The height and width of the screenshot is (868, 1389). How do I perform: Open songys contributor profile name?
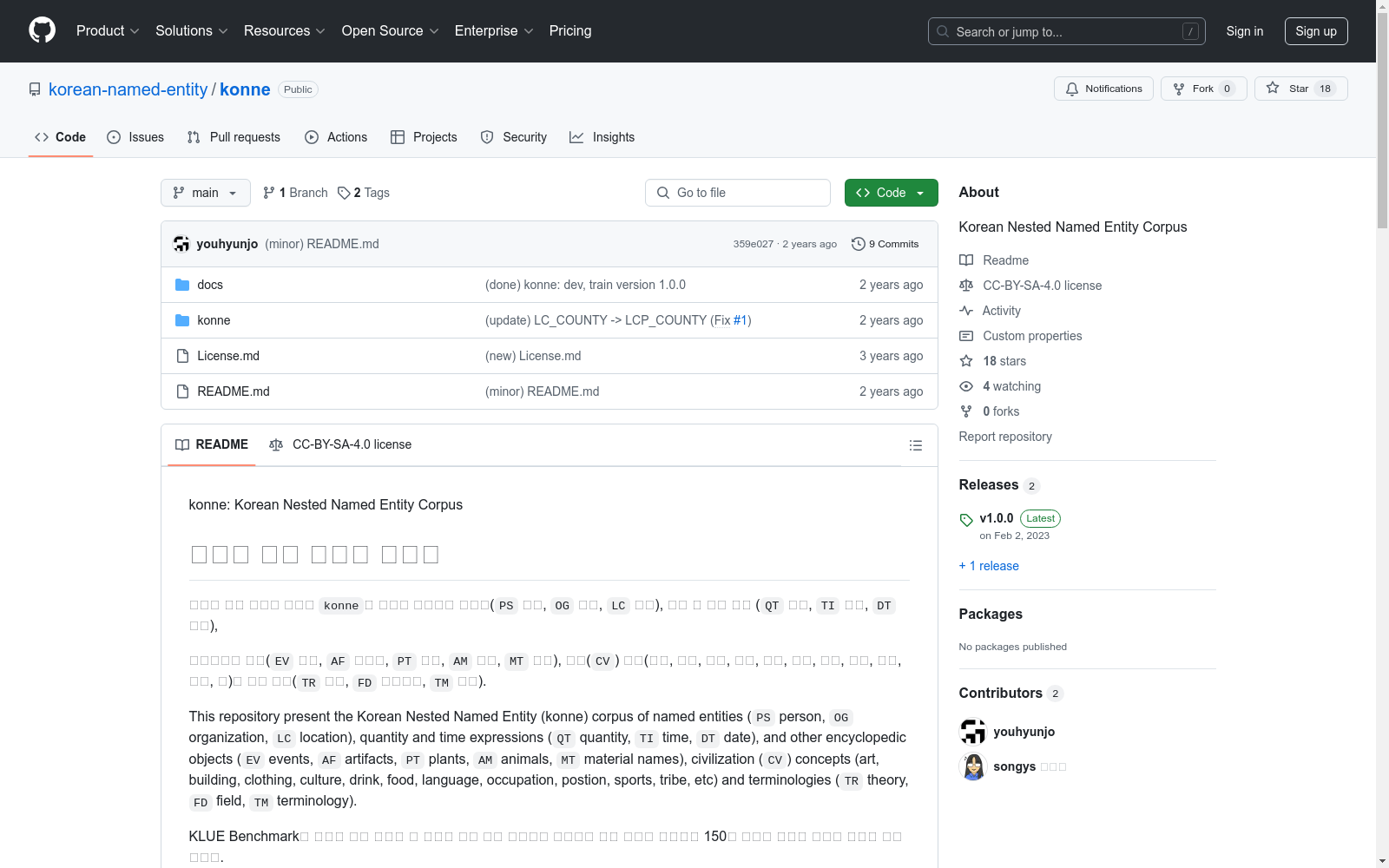click(x=1015, y=766)
